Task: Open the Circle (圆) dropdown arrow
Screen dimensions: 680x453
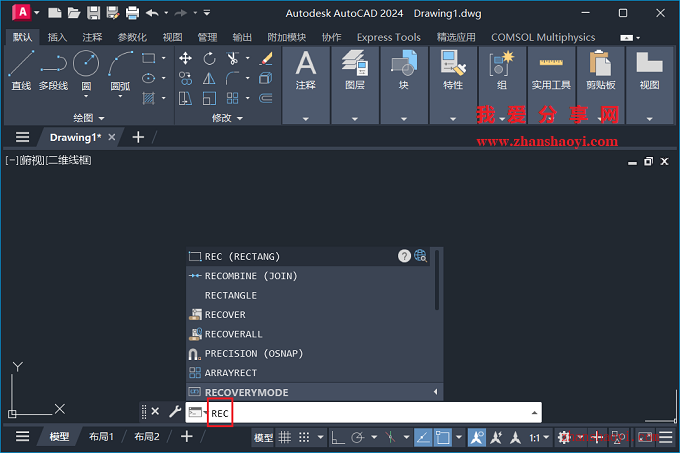Action: (86, 96)
